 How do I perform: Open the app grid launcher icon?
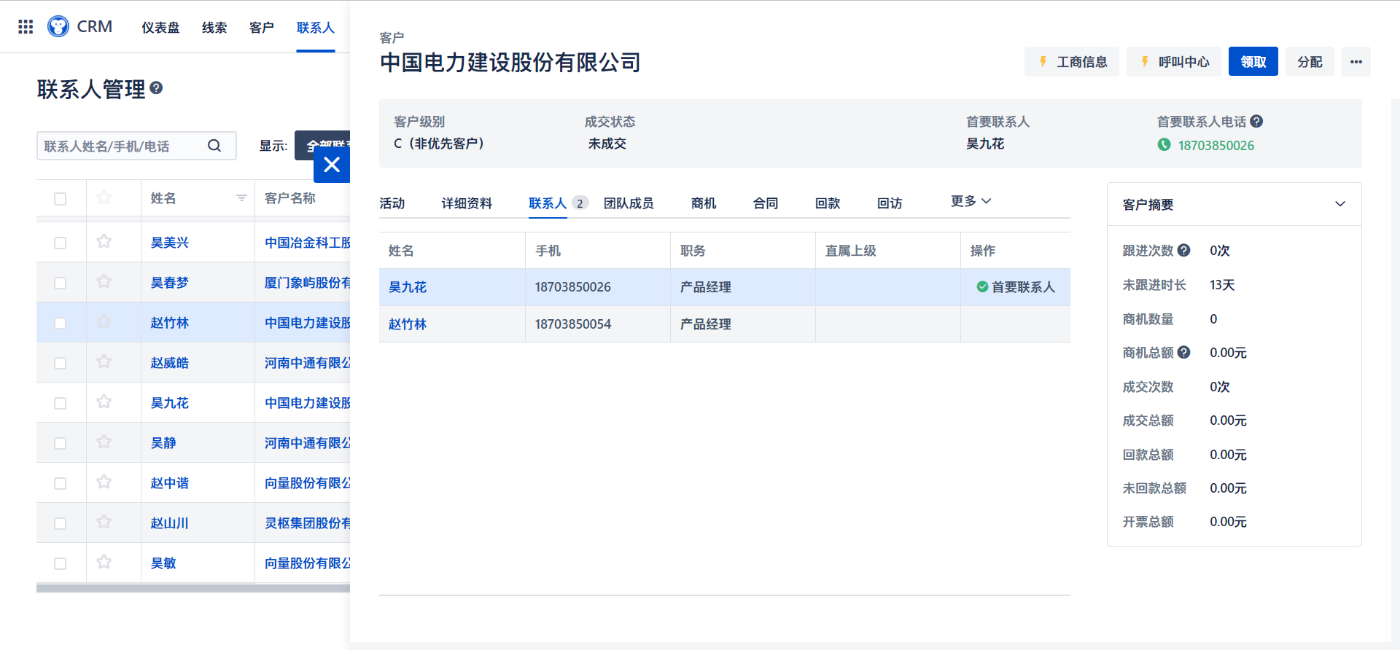26,27
